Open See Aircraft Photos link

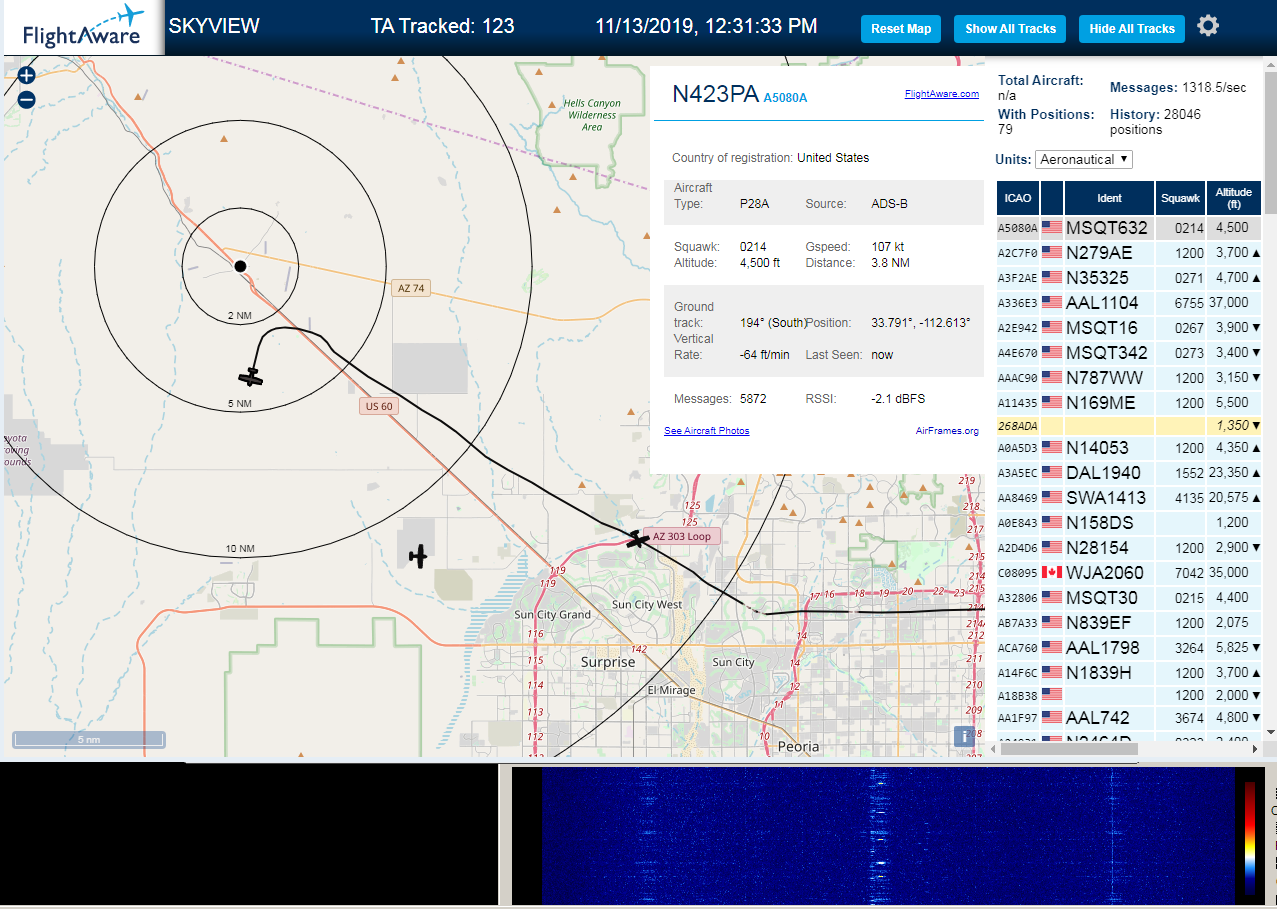[x=707, y=431]
